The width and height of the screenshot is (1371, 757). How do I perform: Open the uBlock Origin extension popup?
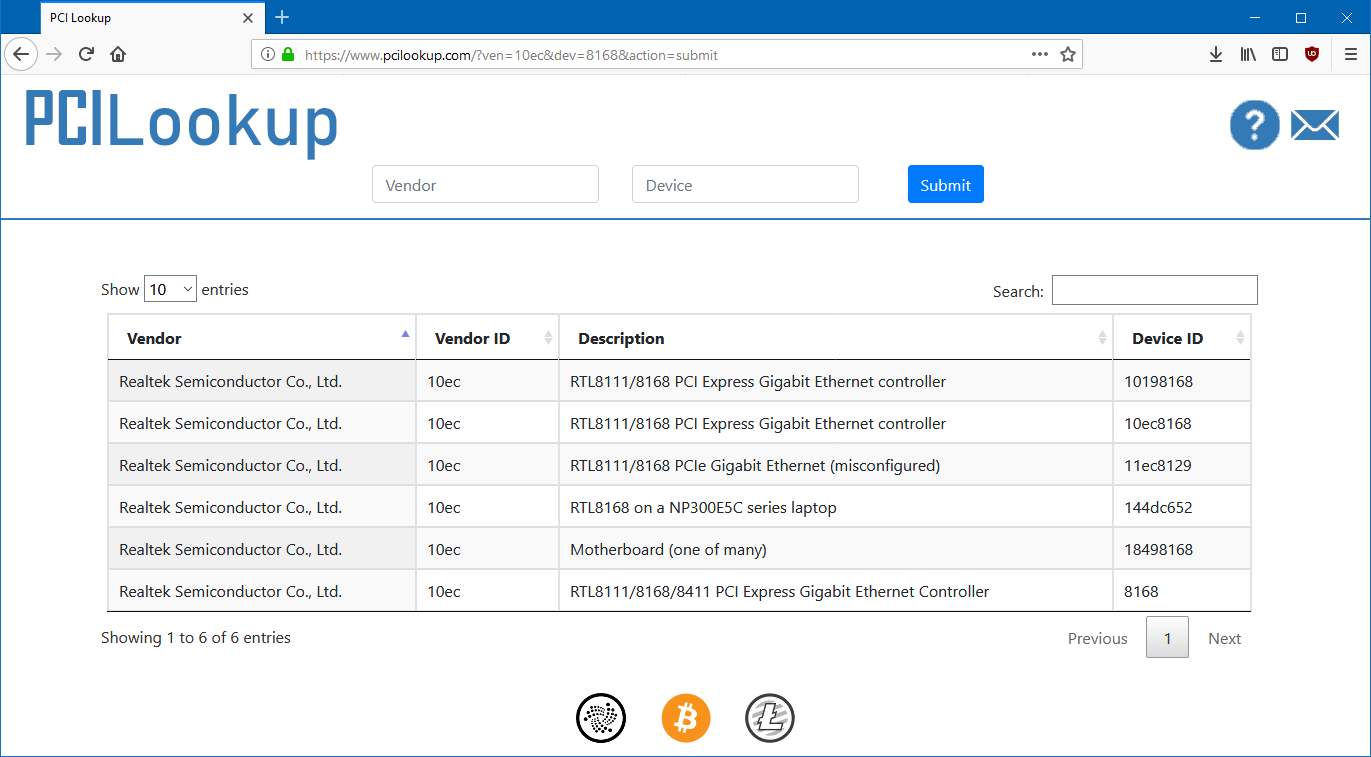coord(1312,55)
